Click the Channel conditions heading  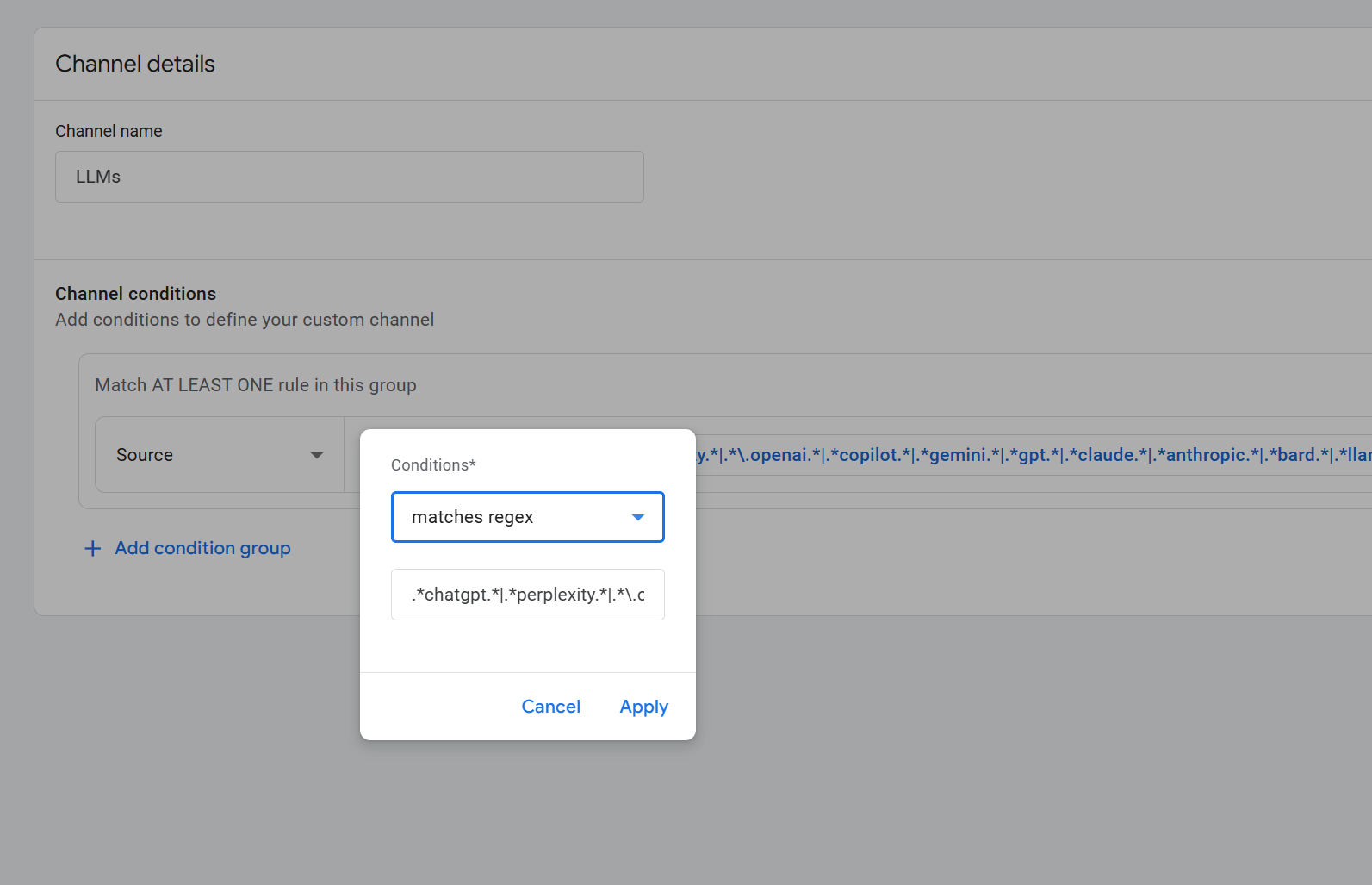(136, 294)
